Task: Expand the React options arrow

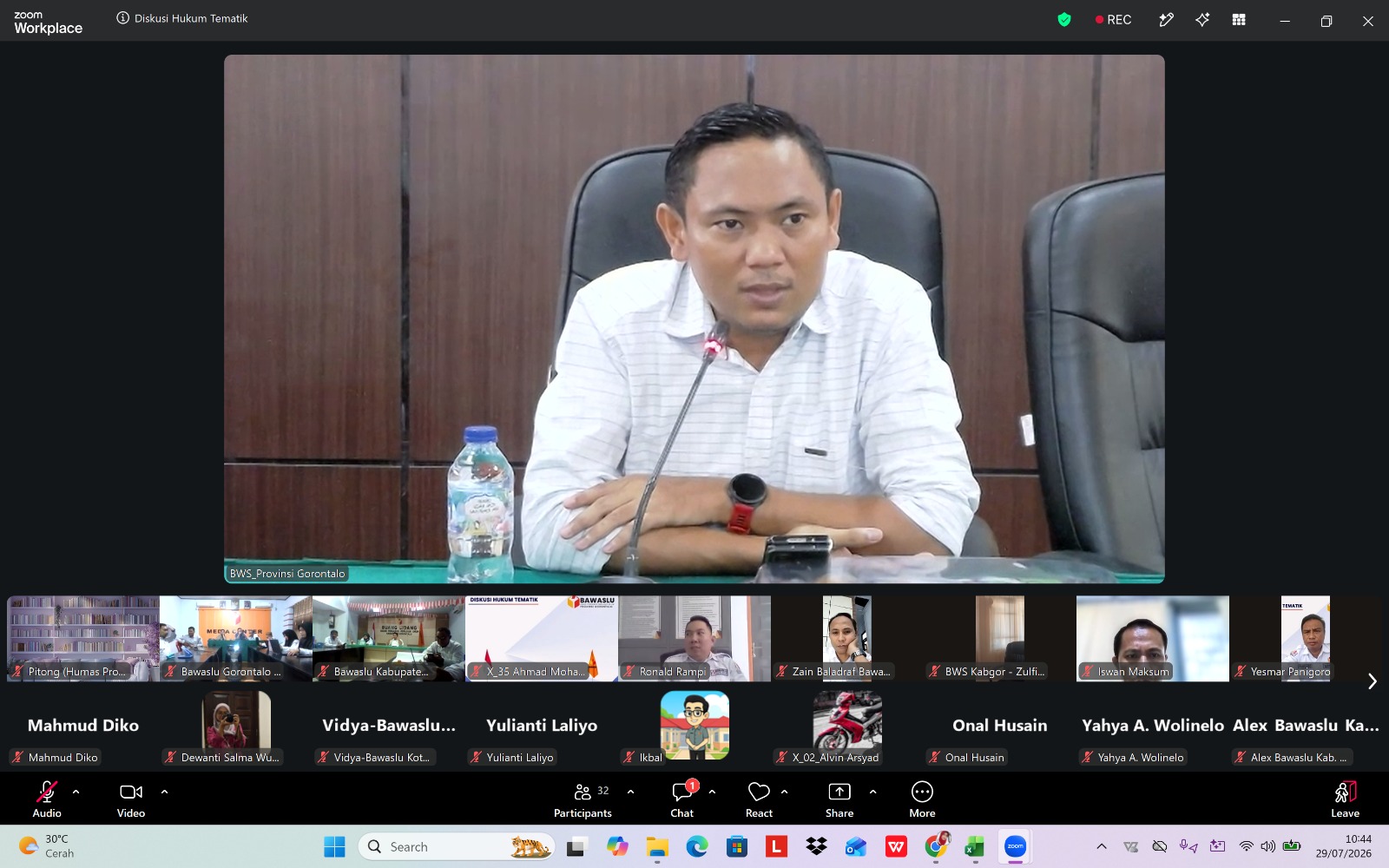Action: (x=785, y=792)
